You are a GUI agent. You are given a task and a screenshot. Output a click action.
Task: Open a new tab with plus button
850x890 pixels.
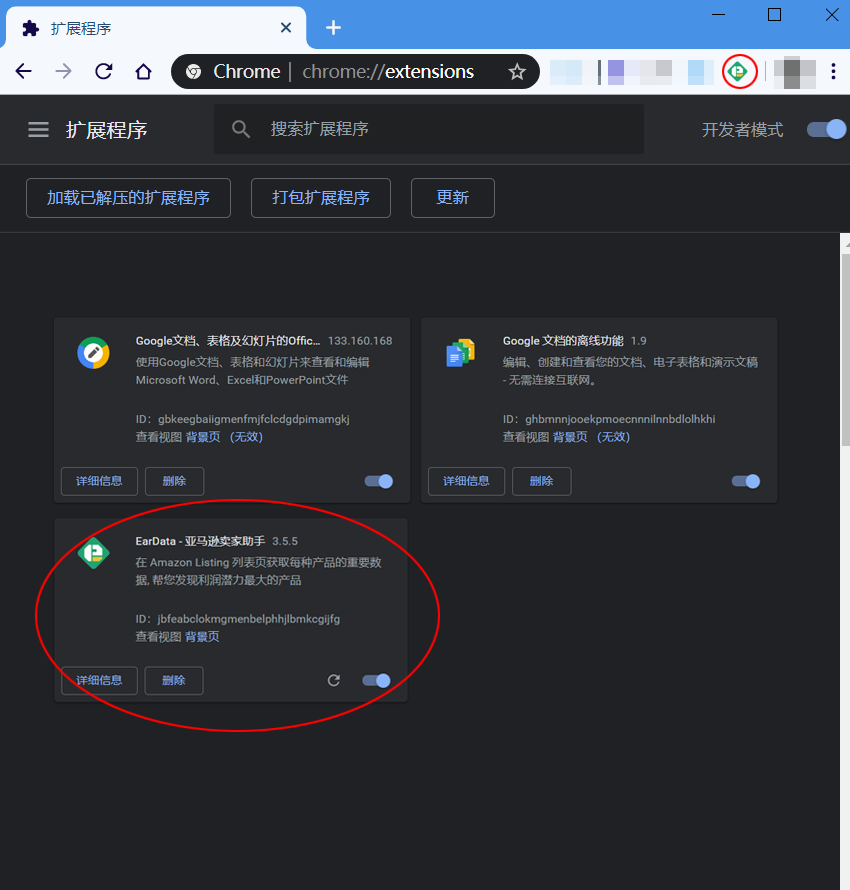333,27
